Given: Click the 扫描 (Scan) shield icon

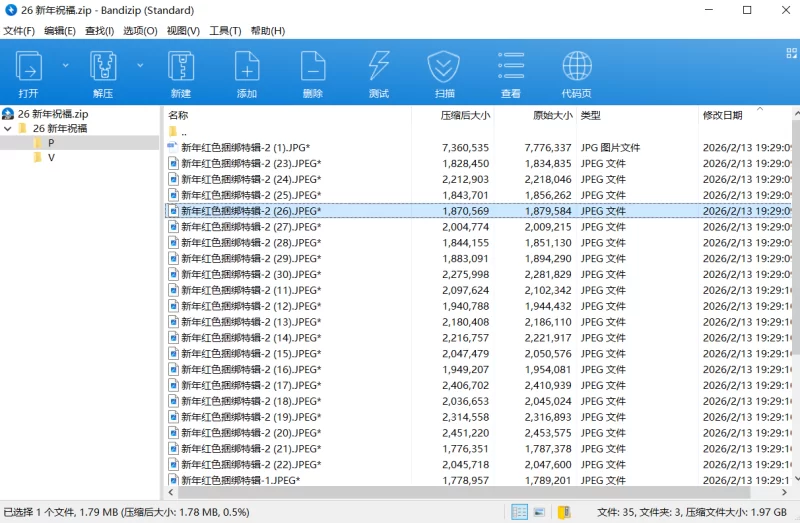Looking at the screenshot, I should (444, 70).
